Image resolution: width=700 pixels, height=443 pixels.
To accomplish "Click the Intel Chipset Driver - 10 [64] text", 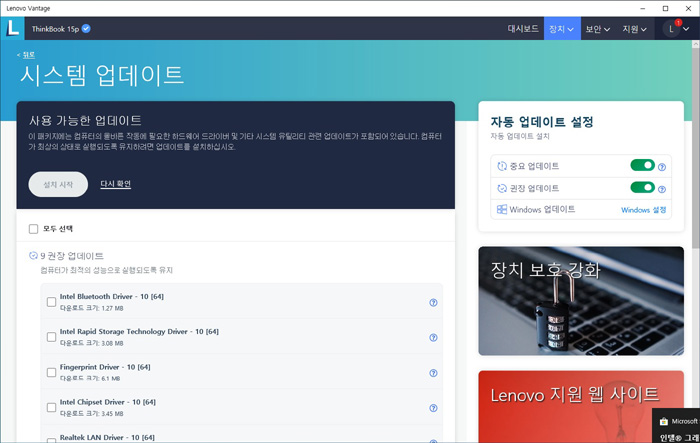I will tap(108, 402).
